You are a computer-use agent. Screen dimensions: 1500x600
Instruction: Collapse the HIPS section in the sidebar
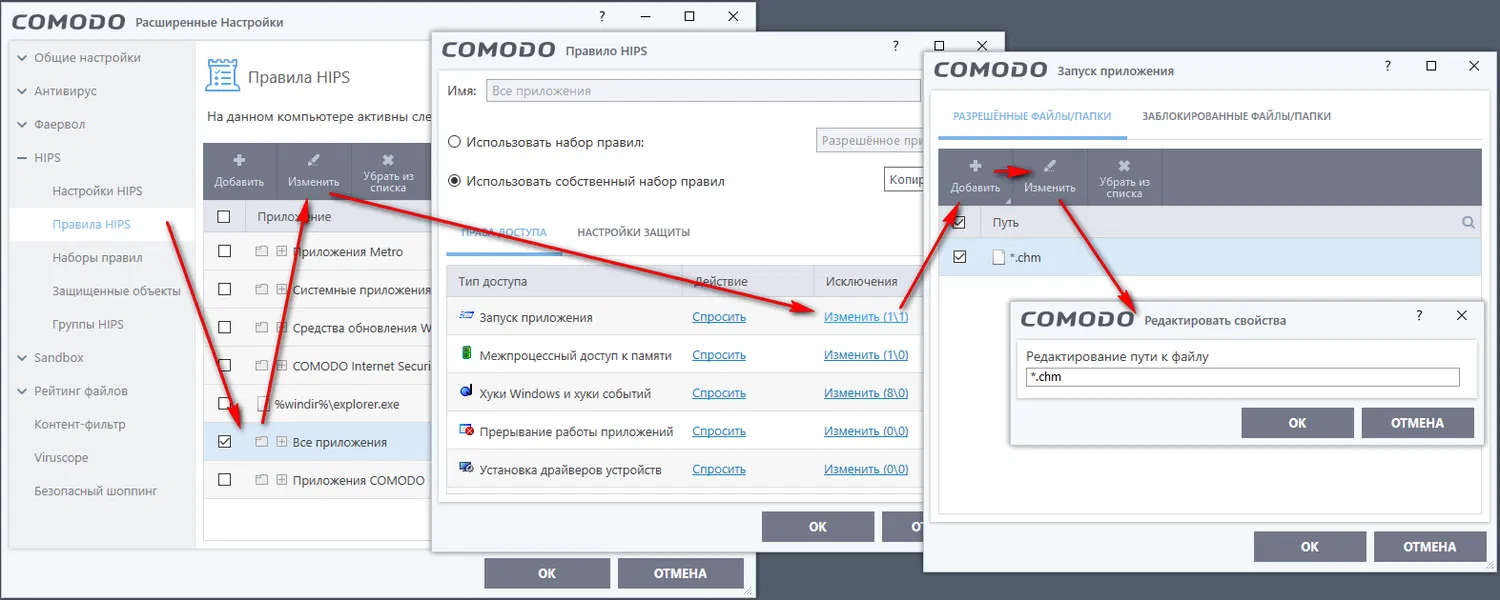point(23,158)
